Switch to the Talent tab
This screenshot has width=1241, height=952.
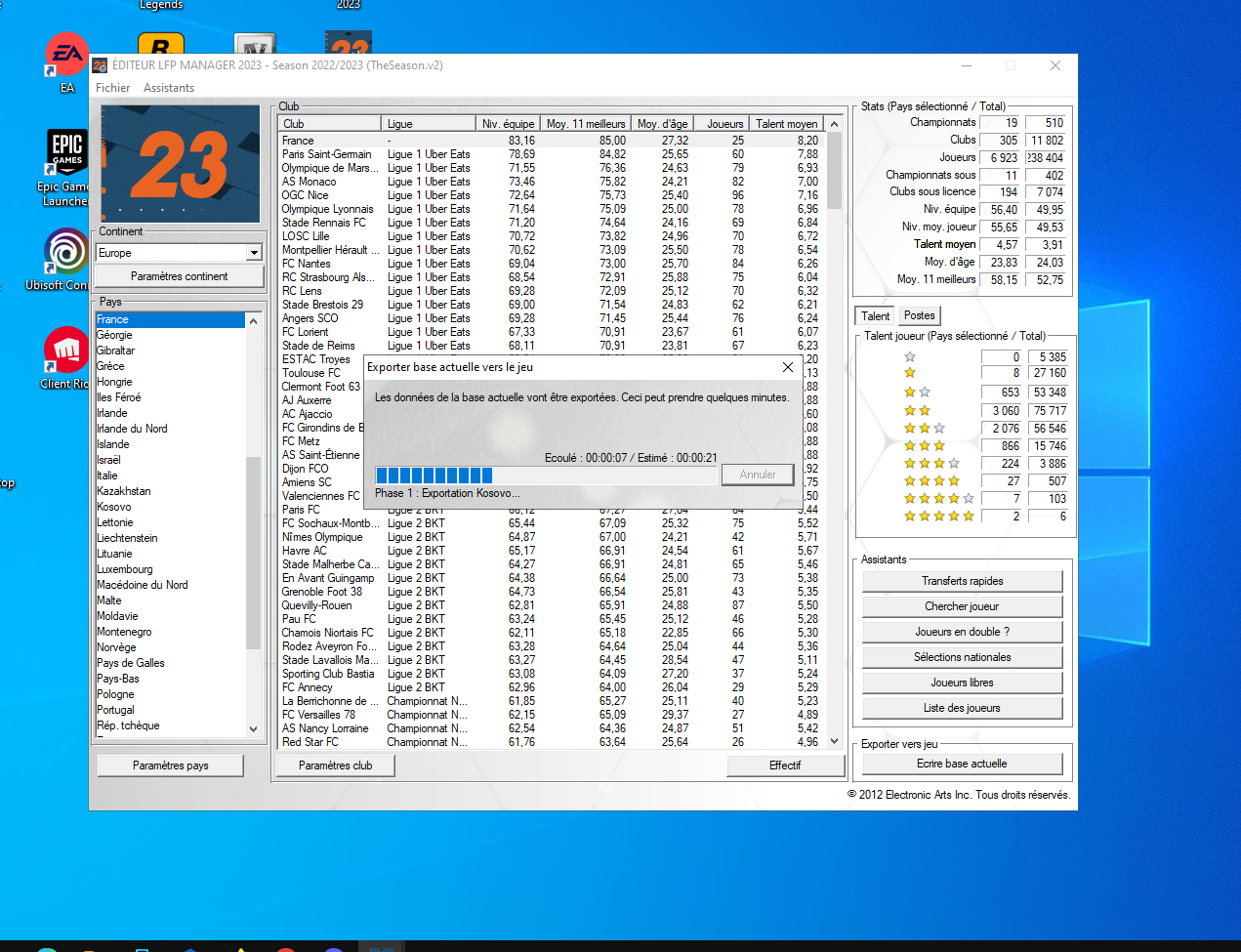(875, 316)
